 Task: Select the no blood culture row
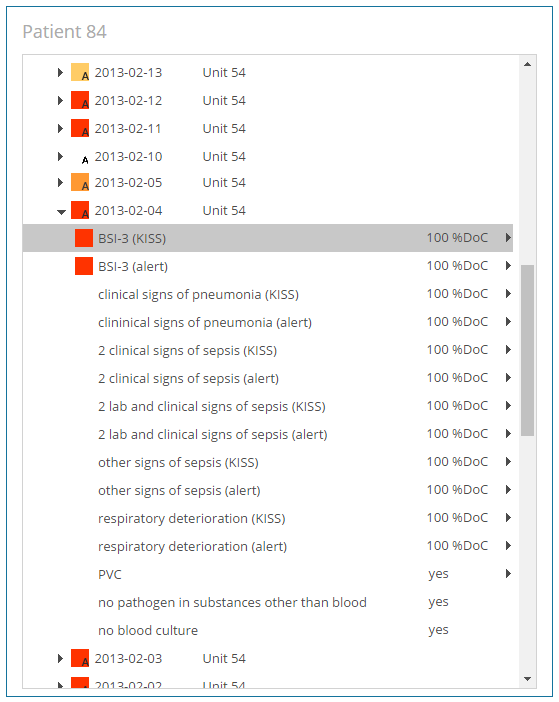pyautogui.click(x=268, y=630)
